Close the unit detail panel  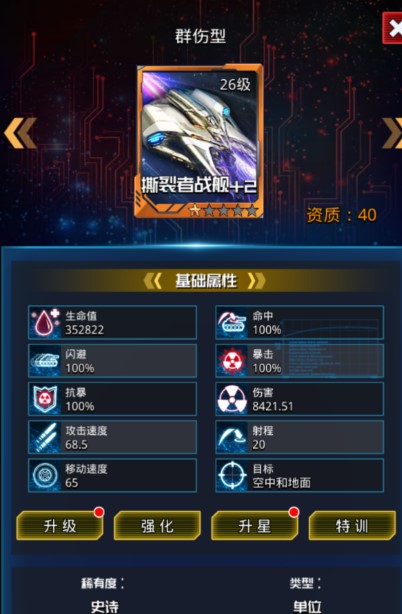393,28
